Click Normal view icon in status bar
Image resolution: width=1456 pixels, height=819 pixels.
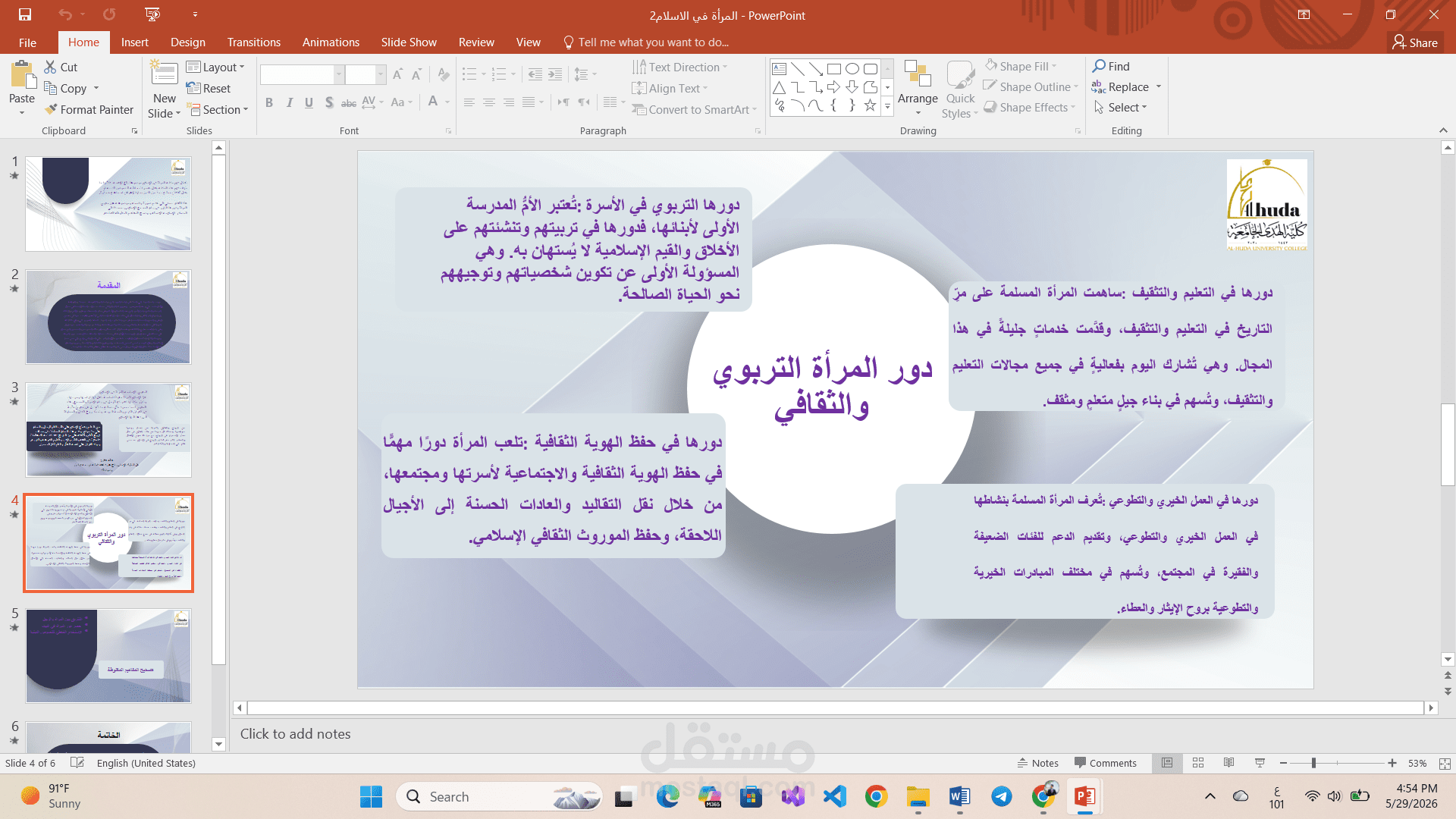[x=1167, y=763]
